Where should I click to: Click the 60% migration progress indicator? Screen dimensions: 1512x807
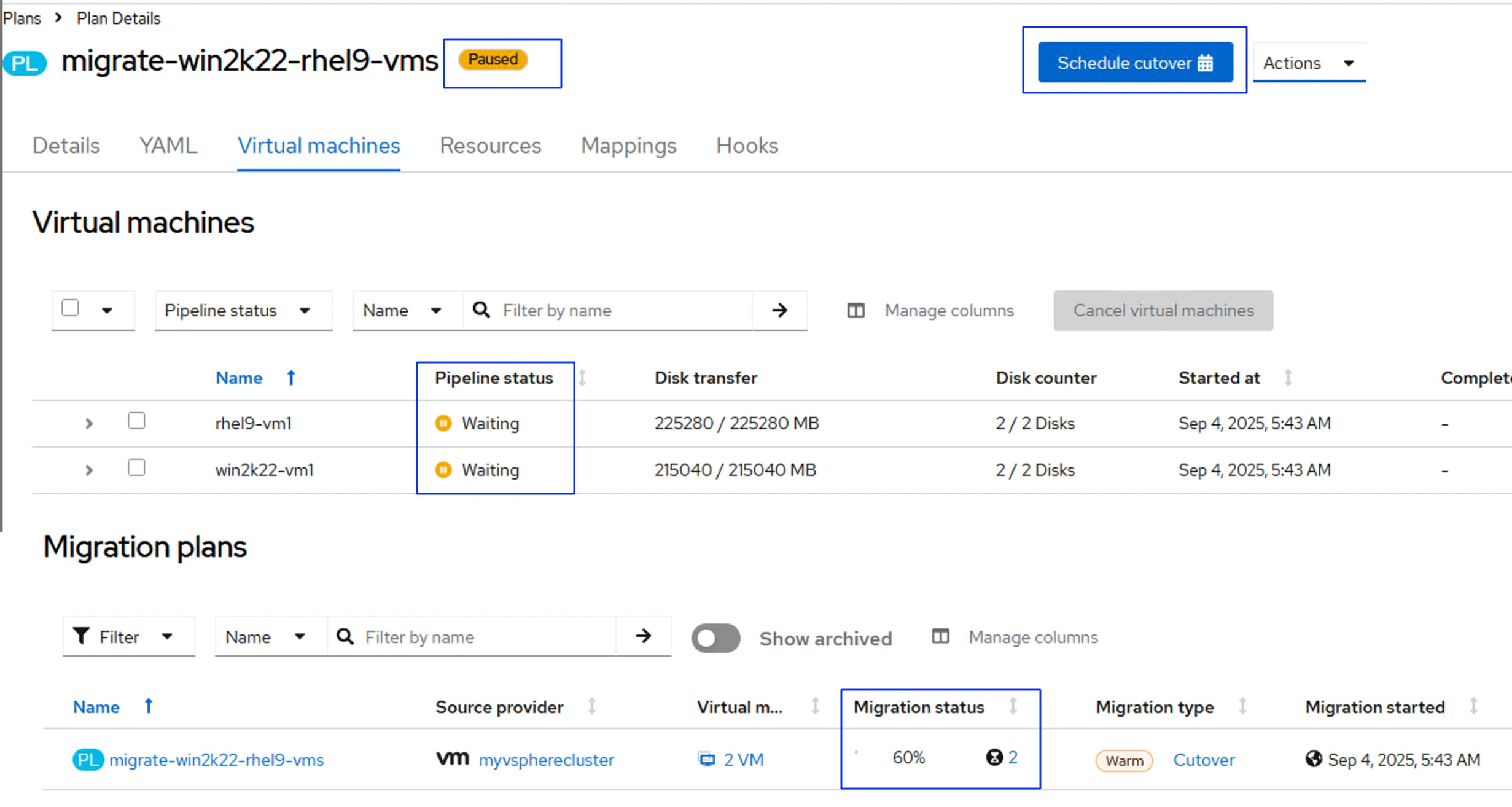(908, 758)
